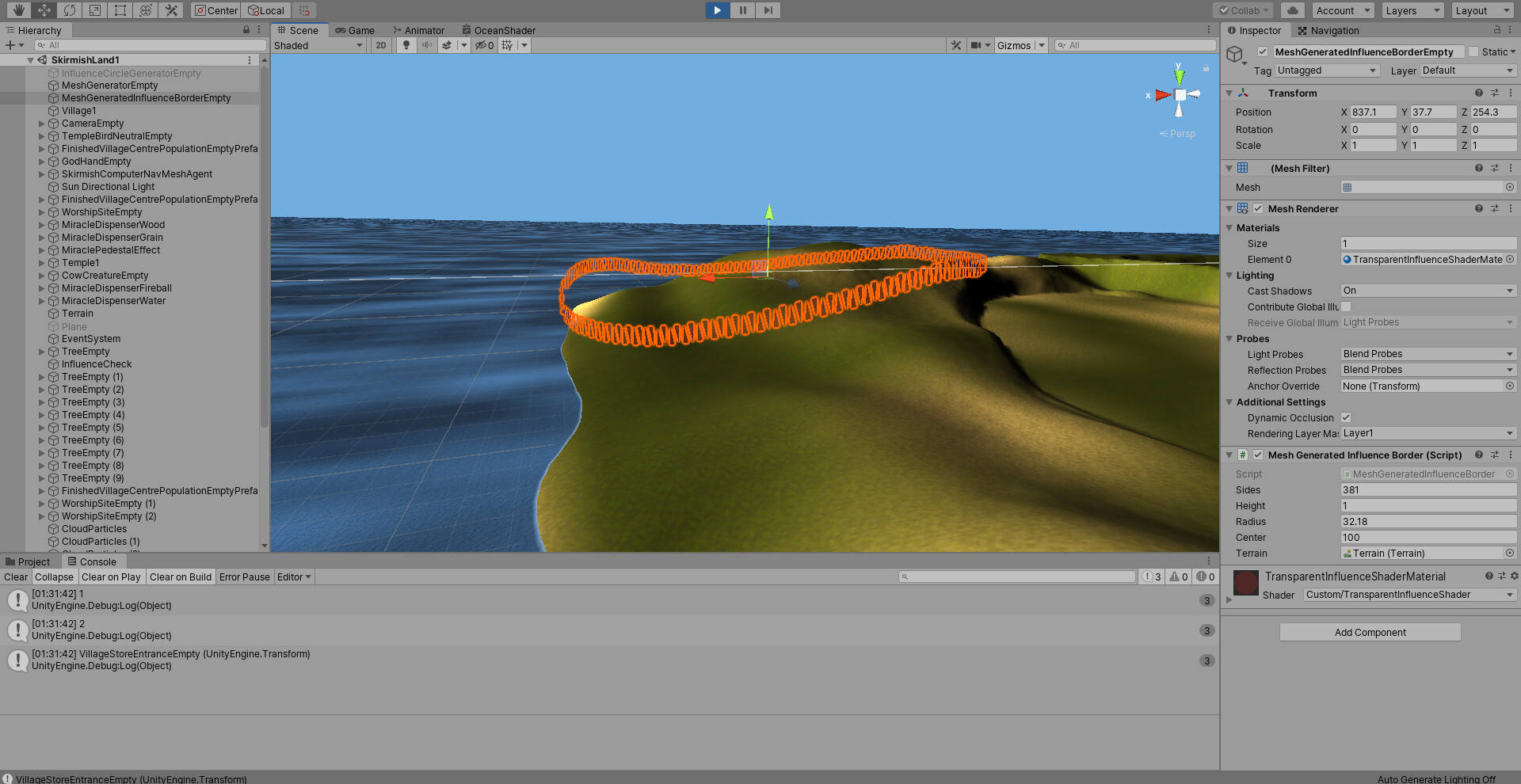Disable the Mesh Renderer component
The image size is (1521, 784).
(x=1258, y=208)
